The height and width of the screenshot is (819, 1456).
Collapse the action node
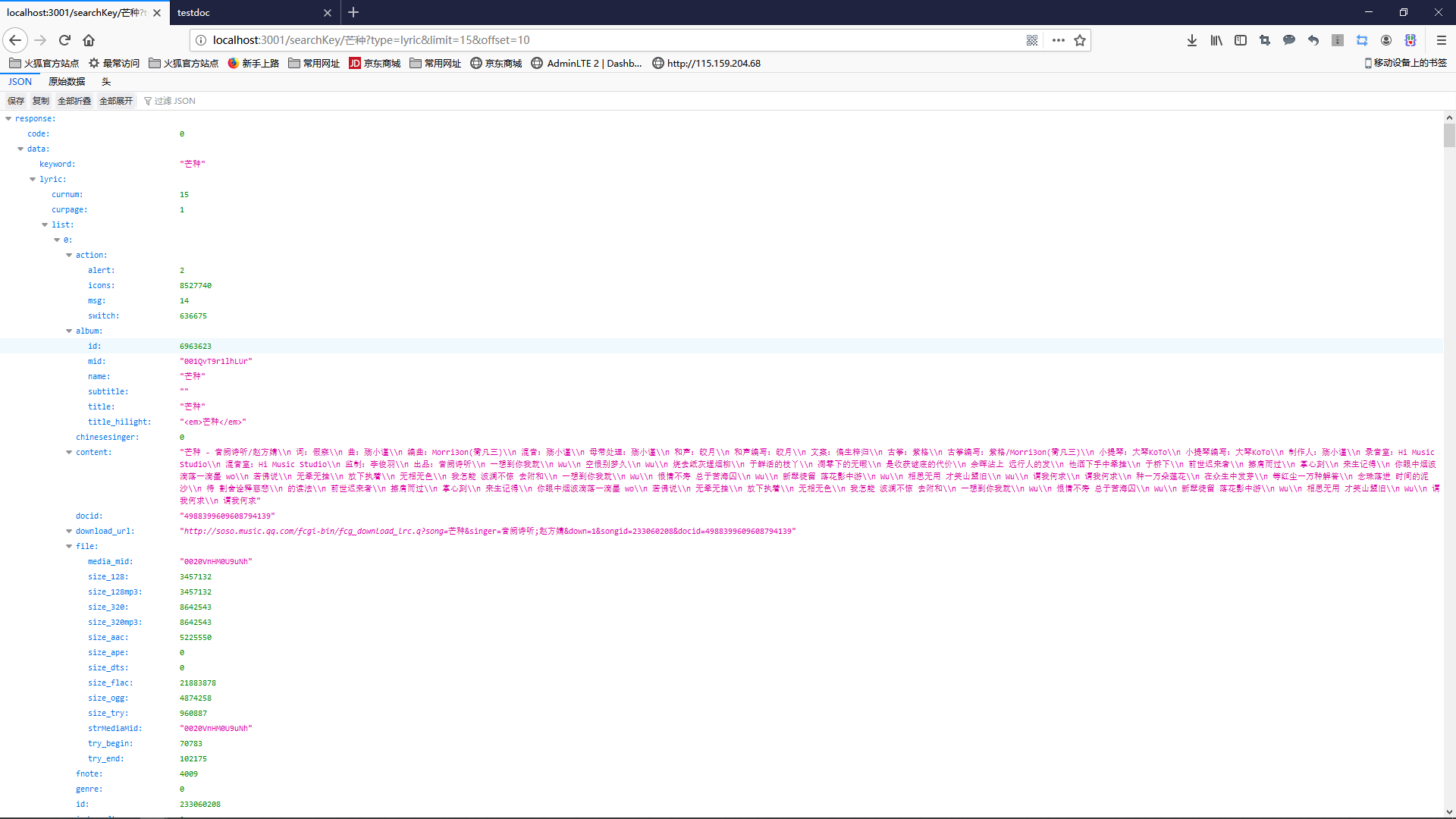click(69, 255)
